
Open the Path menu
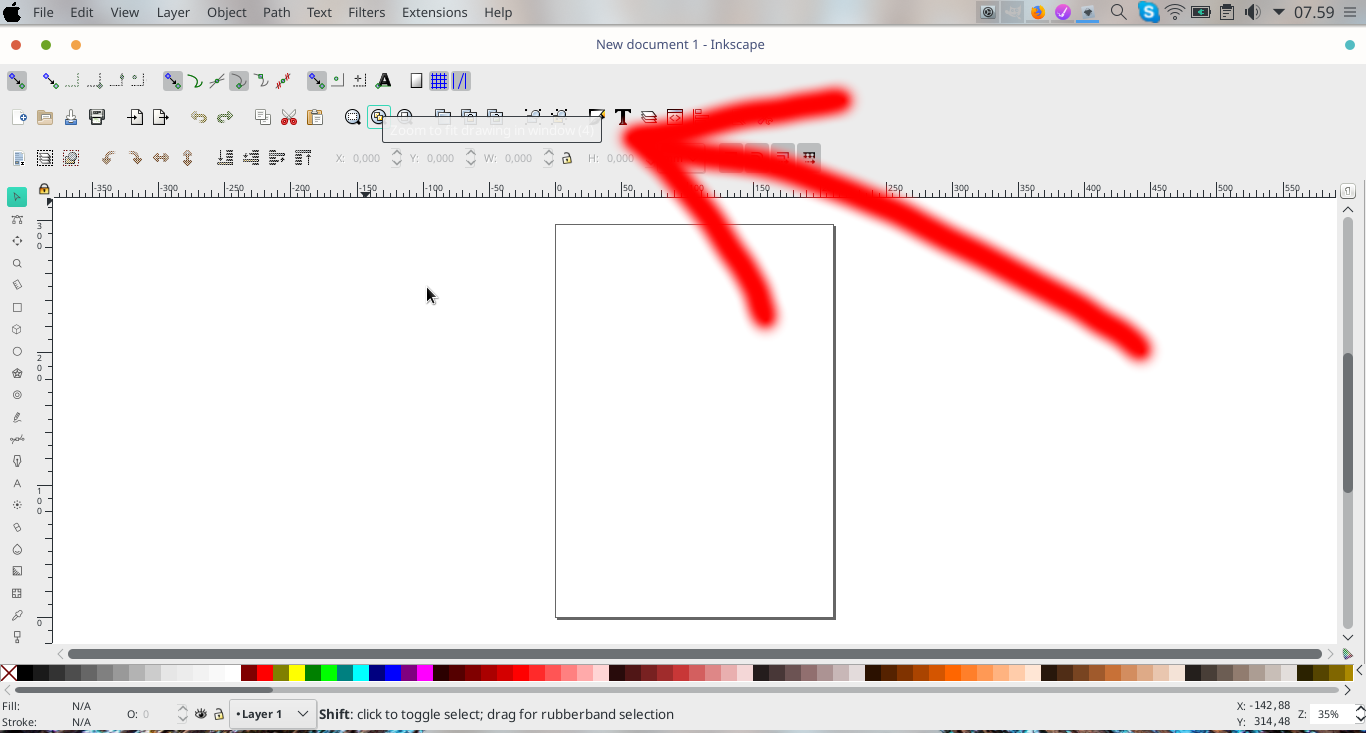277,12
